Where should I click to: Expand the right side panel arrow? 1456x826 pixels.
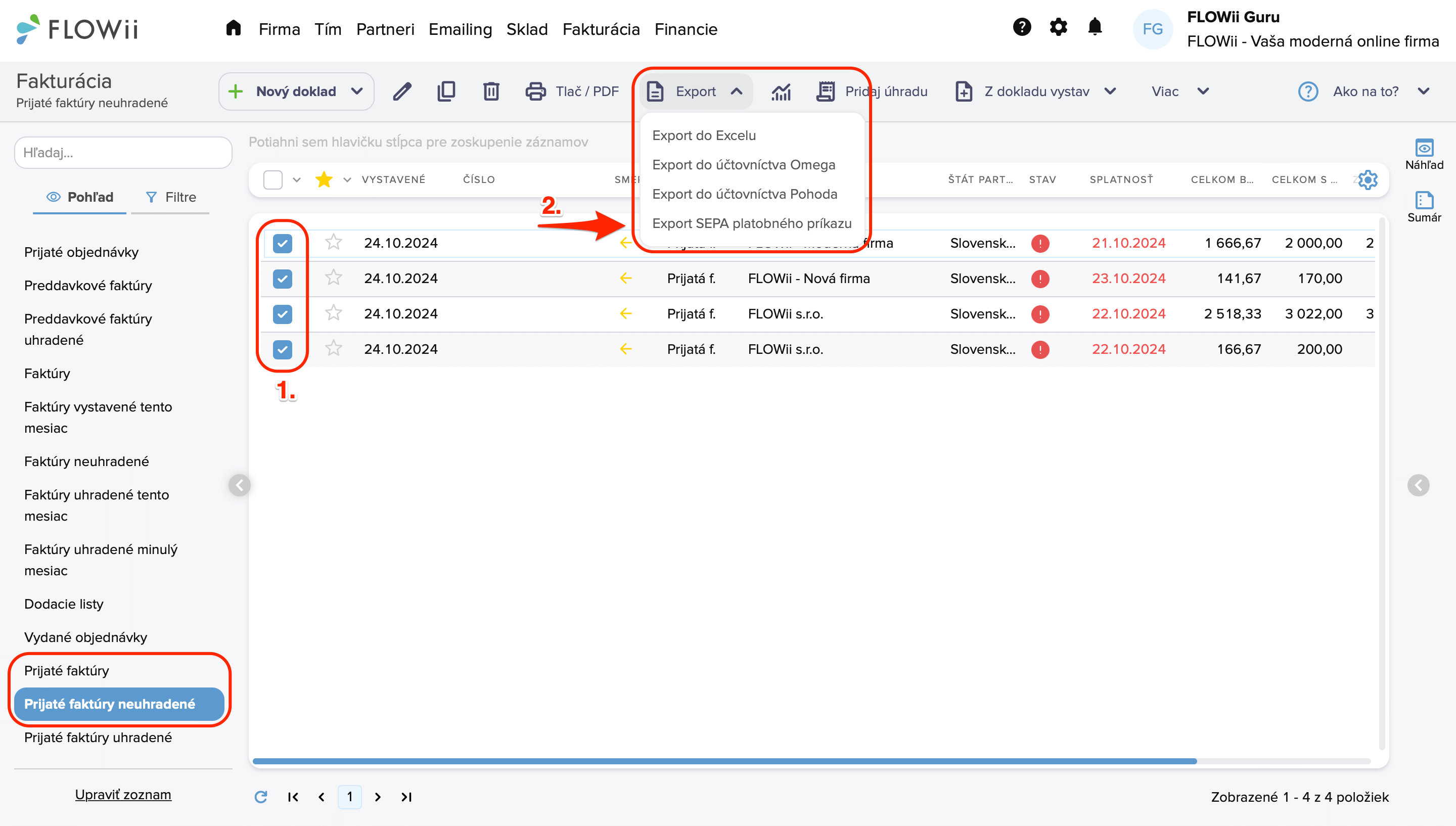coord(1418,485)
